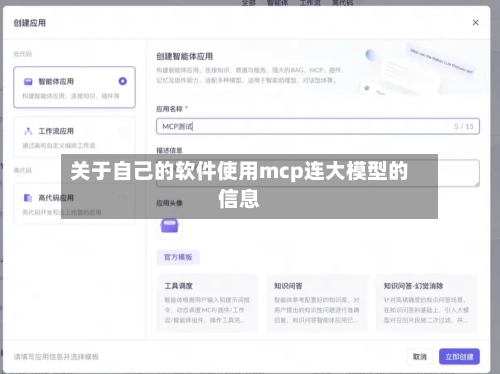This screenshot has height=374, width=500.
Task: Click the 5 / 15 character counter
Action: pos(464,126)
